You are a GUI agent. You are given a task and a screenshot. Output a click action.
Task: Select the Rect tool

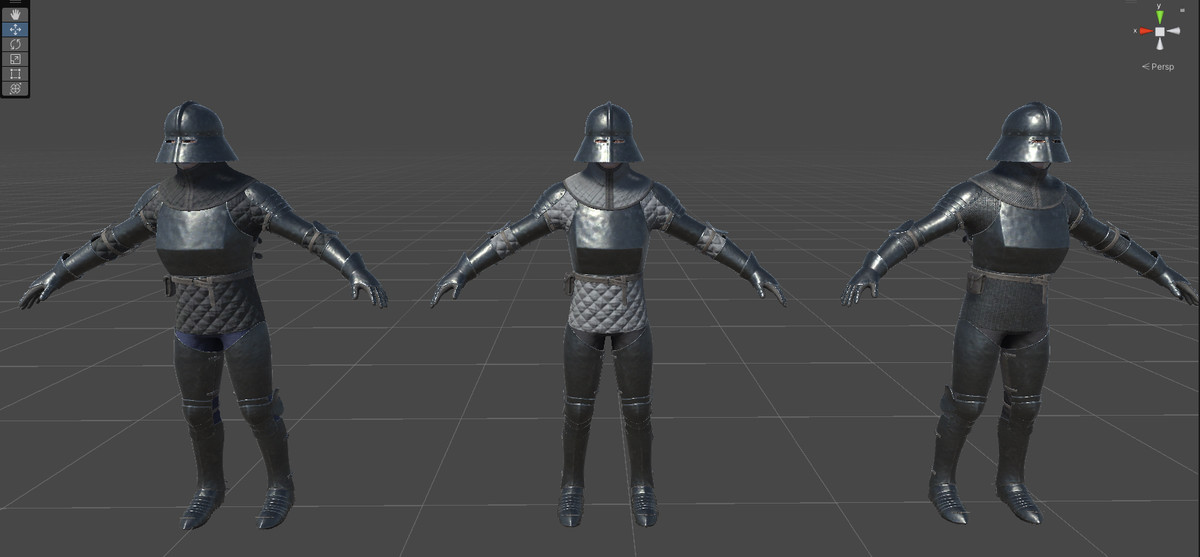(x=15, y=74)
